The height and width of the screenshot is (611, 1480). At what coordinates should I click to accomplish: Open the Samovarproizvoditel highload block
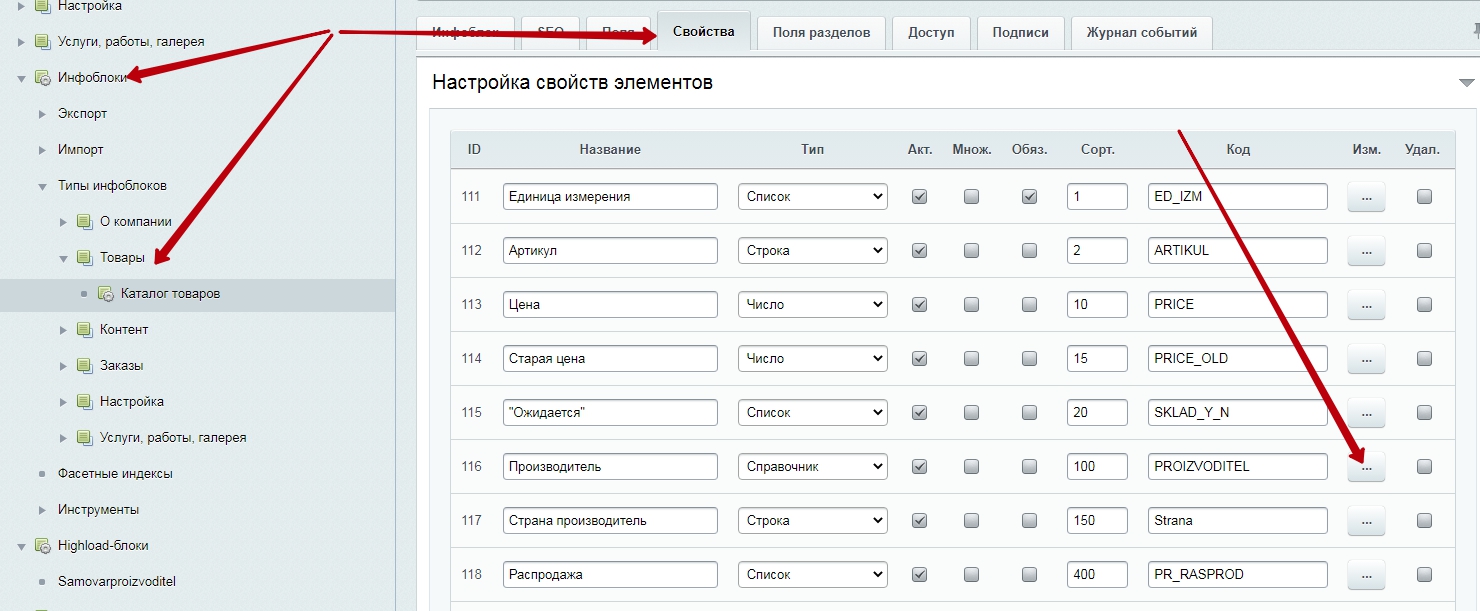point(117,581)
